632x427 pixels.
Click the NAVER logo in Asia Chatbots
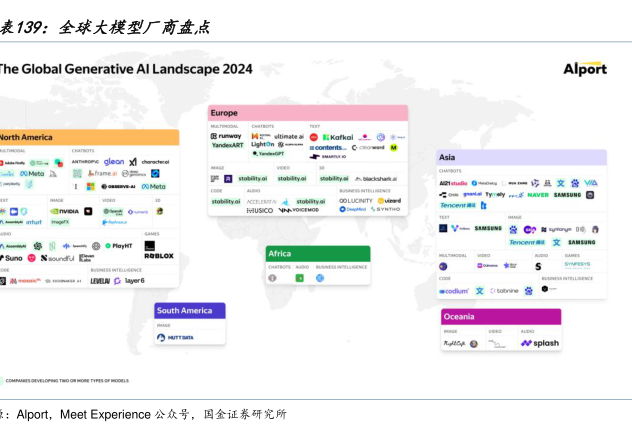click(x=537, y=195)
